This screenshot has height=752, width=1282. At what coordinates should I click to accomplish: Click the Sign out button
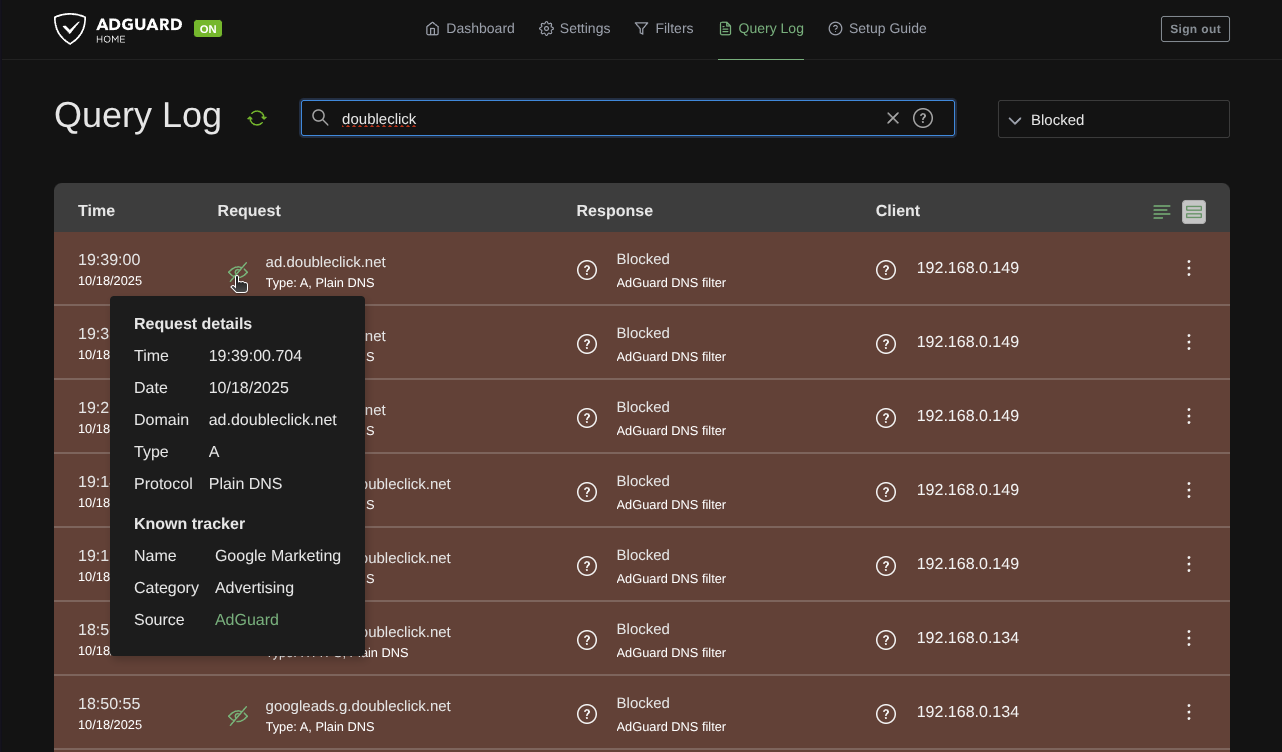pyautogui.click(x=1195, y=28)
